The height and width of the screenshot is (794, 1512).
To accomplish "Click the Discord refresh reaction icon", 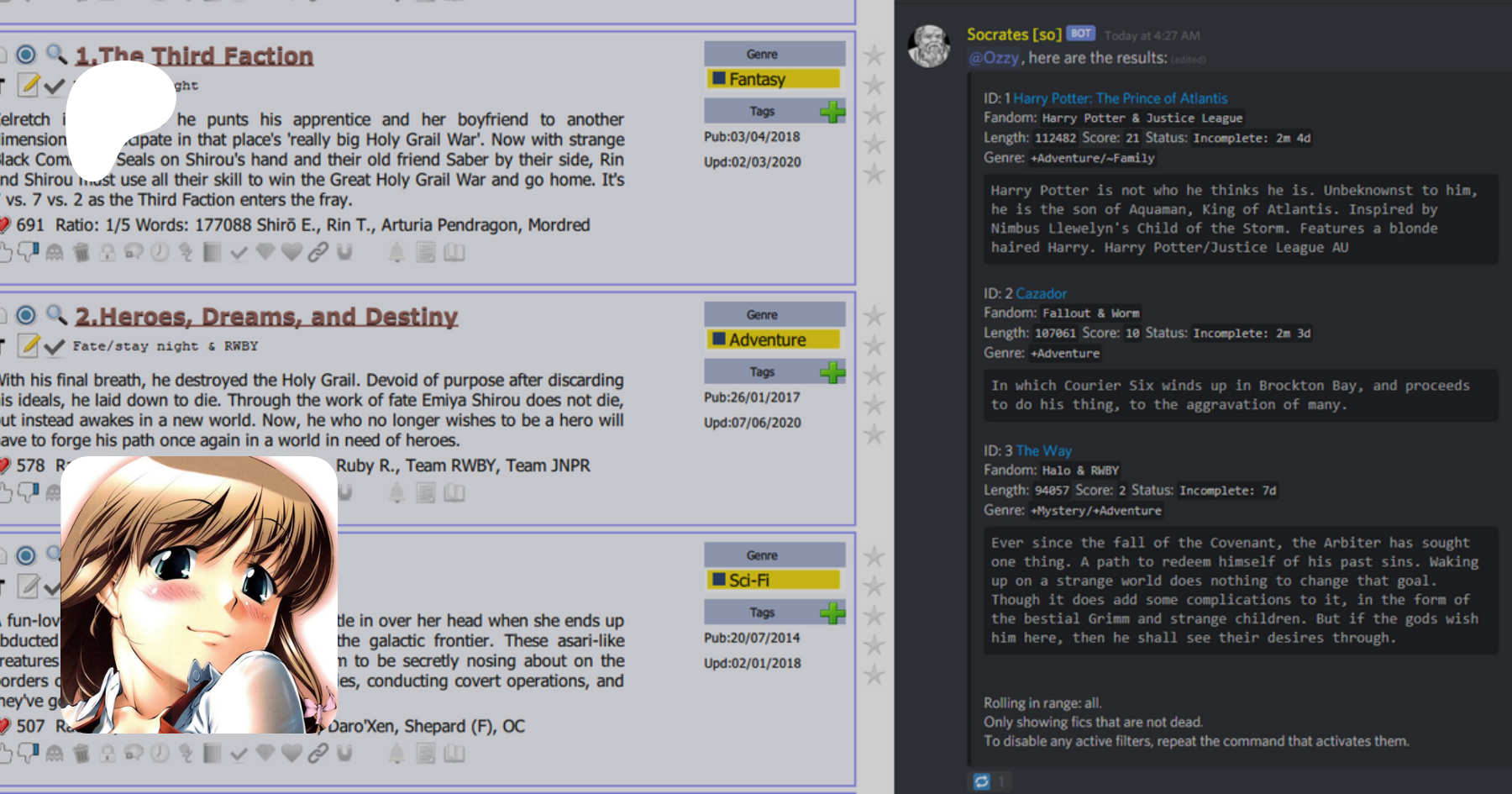I will pyautogui.click(x=981, y=781).
